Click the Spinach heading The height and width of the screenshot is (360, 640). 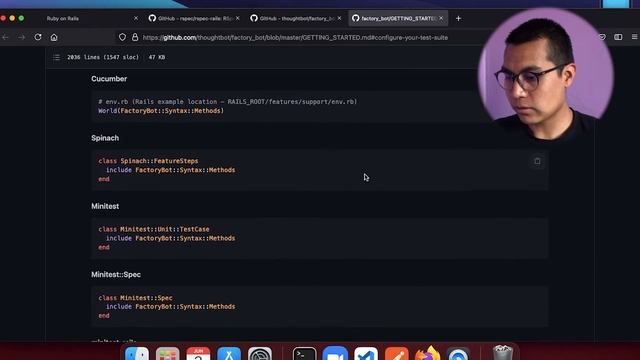[x=105, y=138]
